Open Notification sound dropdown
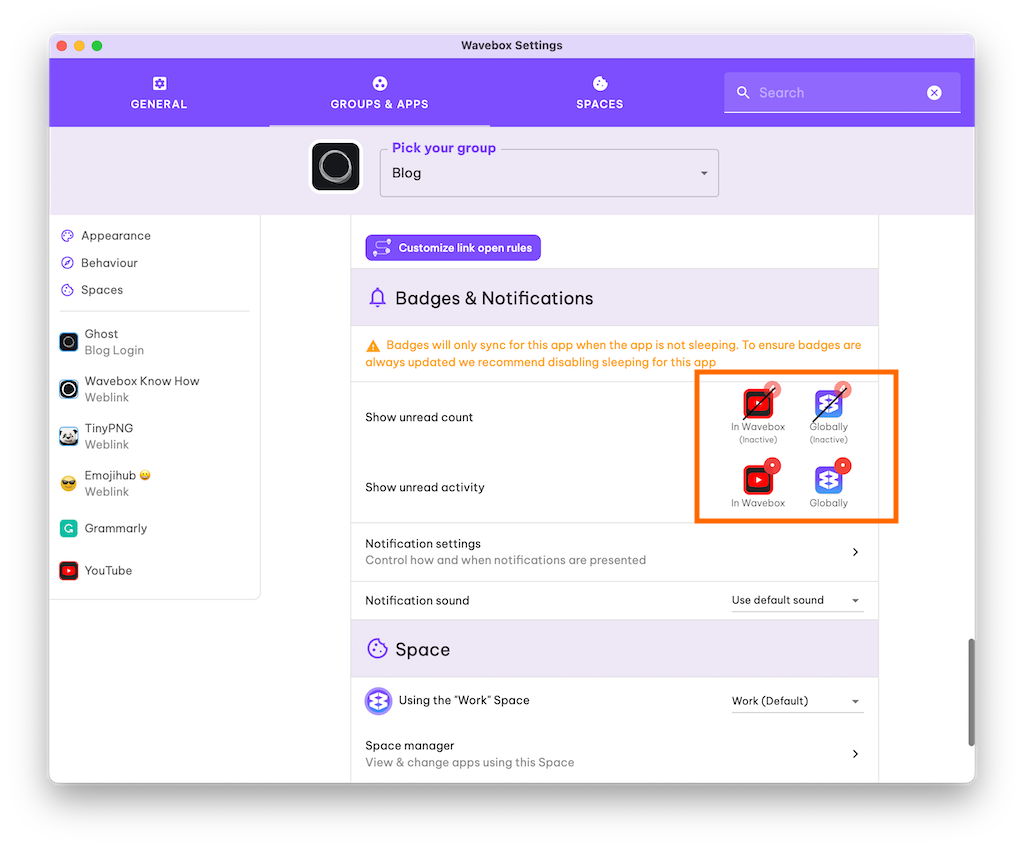Viewport: 1024px width, 848px height. (797, 600)
